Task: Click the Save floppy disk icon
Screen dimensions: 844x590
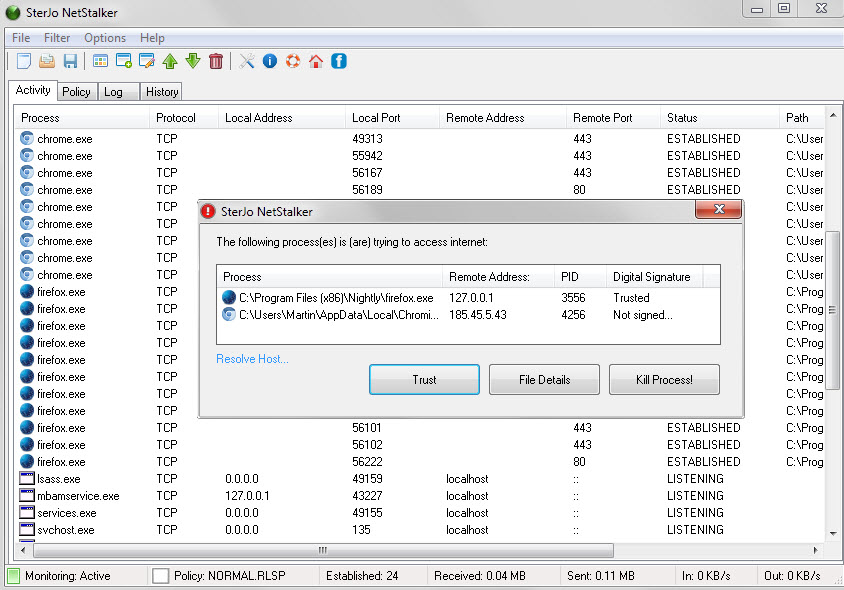Action: tap(70, 61)
